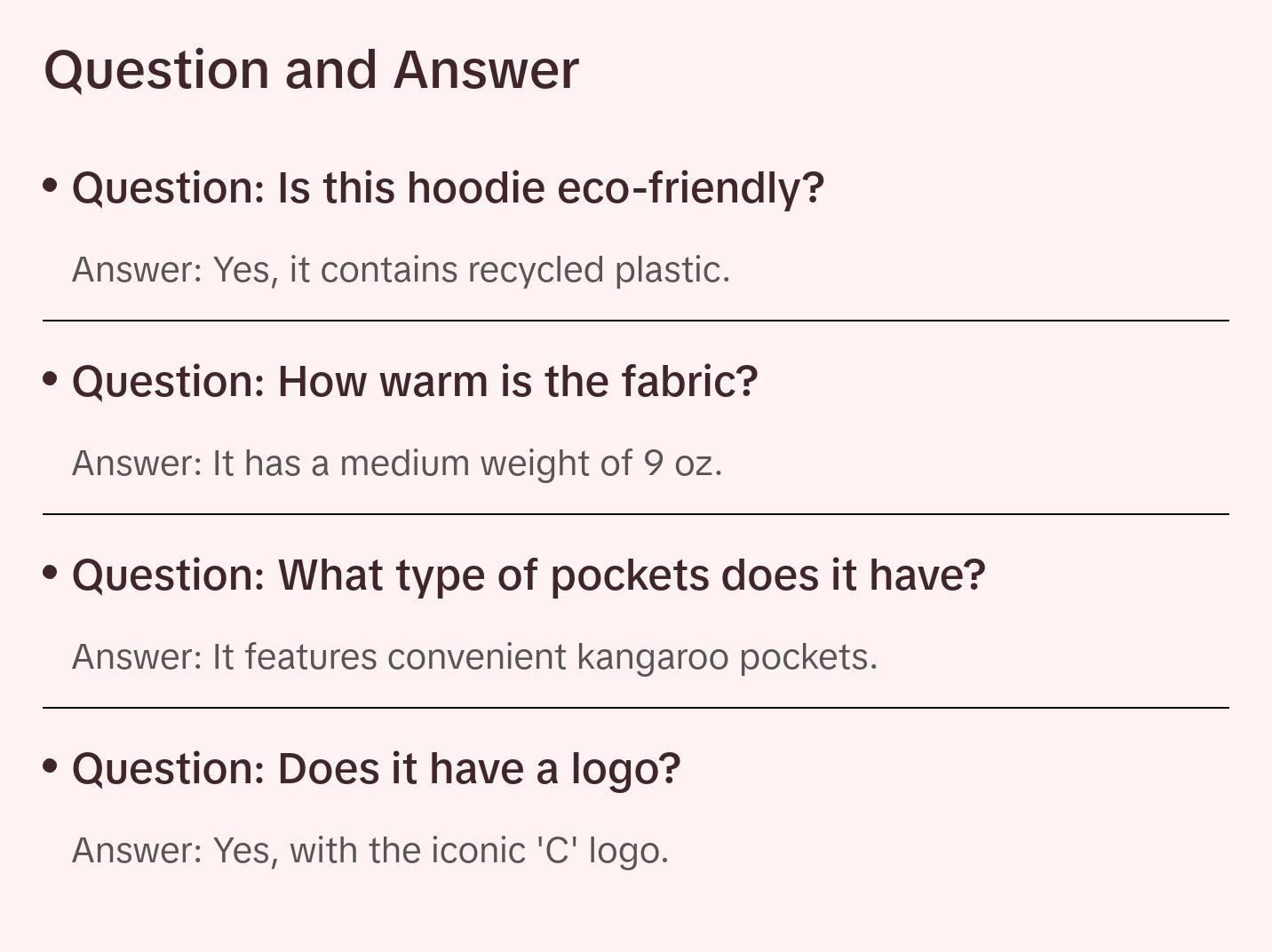The image size is (1272, 952).
Task: Select the "How warm is the fabric?" question
Action: point(415,382)
